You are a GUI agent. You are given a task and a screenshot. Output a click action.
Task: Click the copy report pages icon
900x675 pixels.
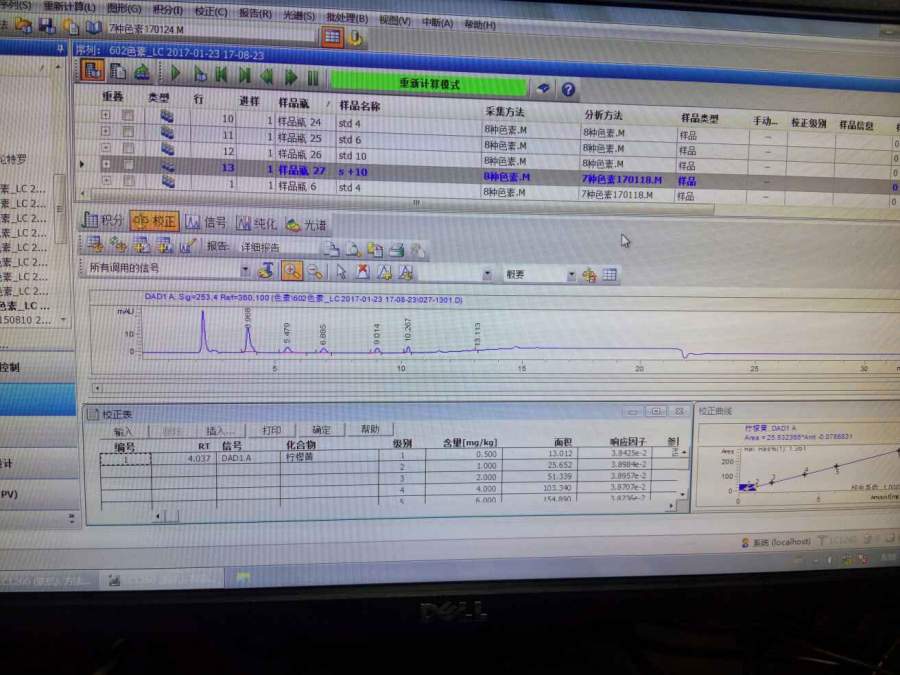[x=375, y=250]
